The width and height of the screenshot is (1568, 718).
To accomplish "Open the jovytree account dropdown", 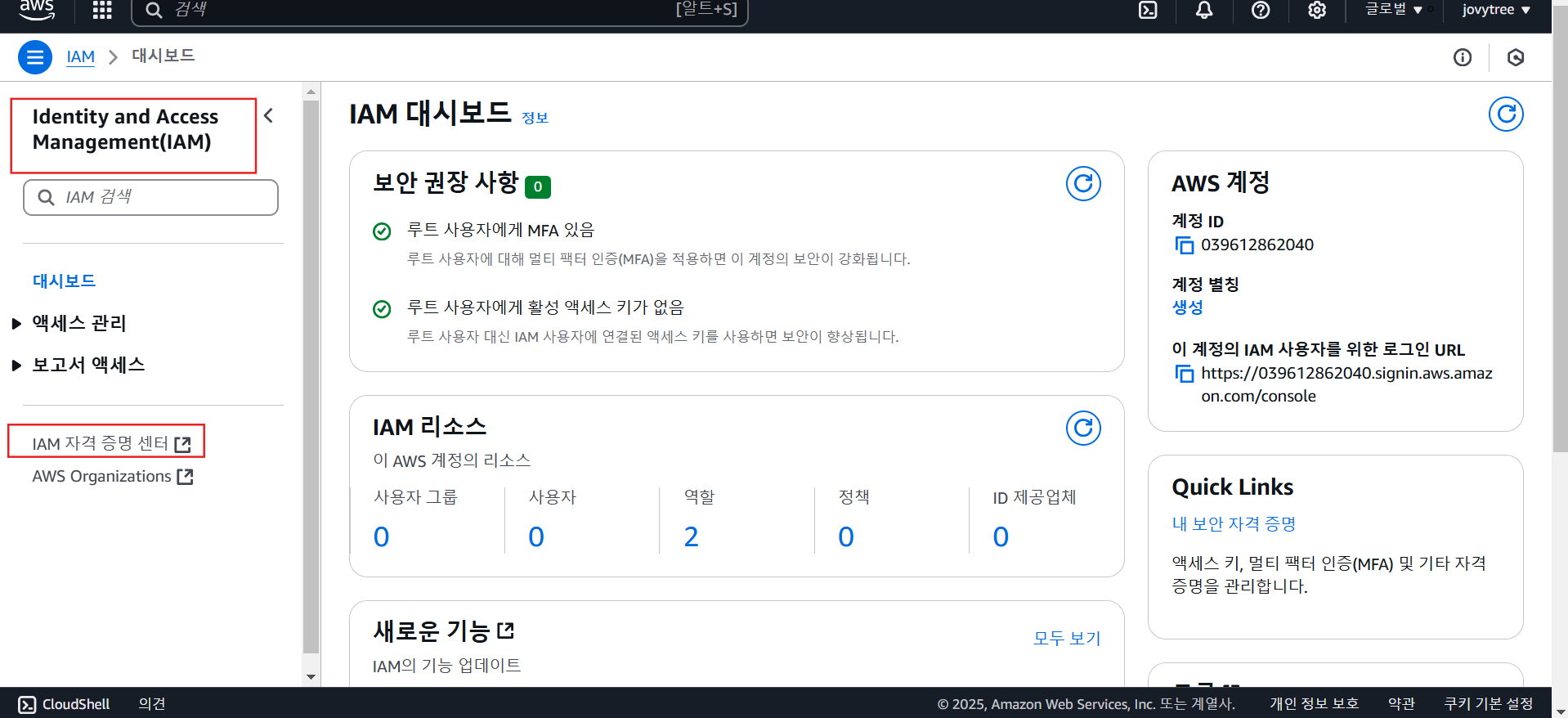I will coord(1496,10).
